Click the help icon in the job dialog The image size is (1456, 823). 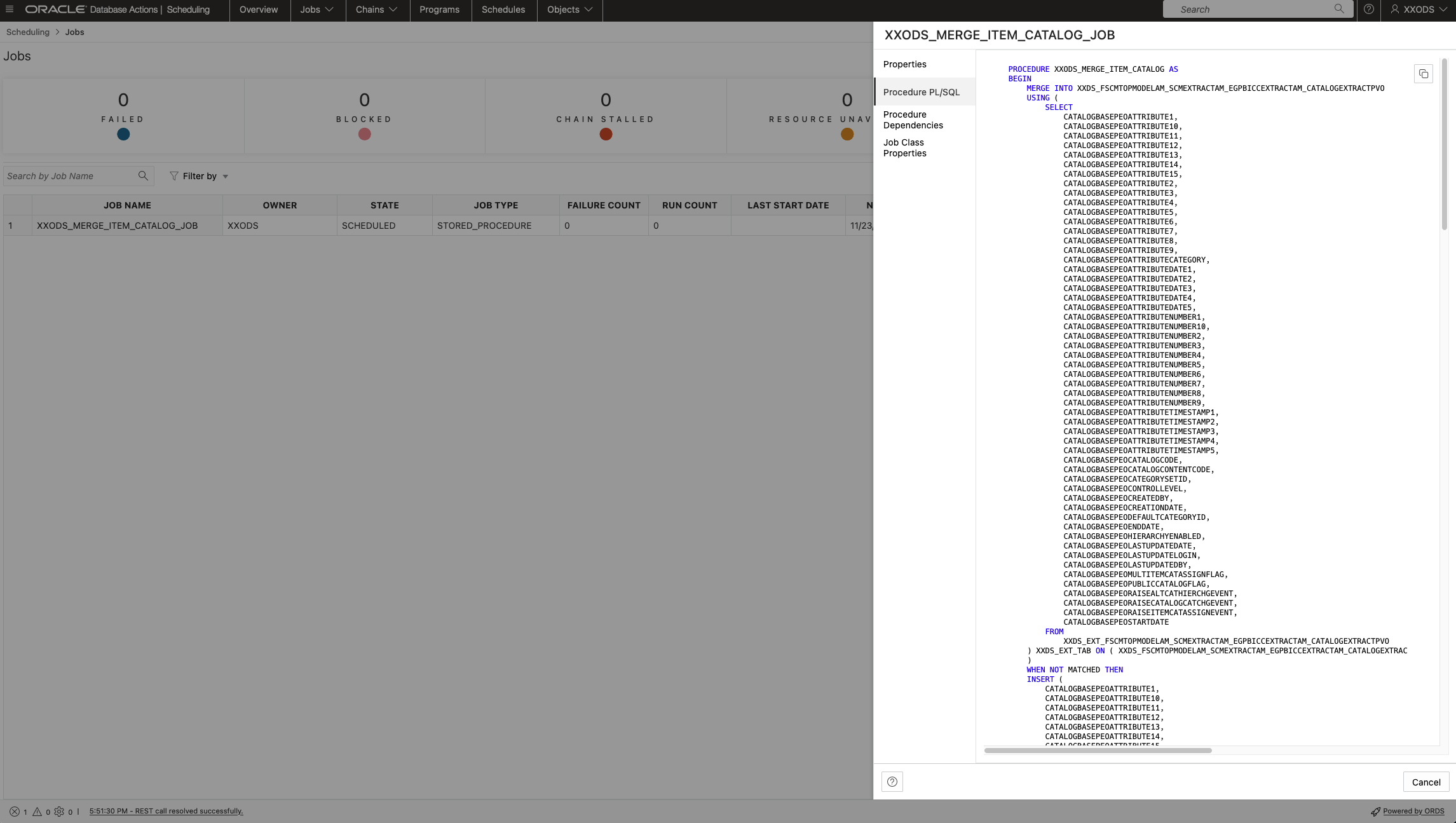(x=892, y=782)
